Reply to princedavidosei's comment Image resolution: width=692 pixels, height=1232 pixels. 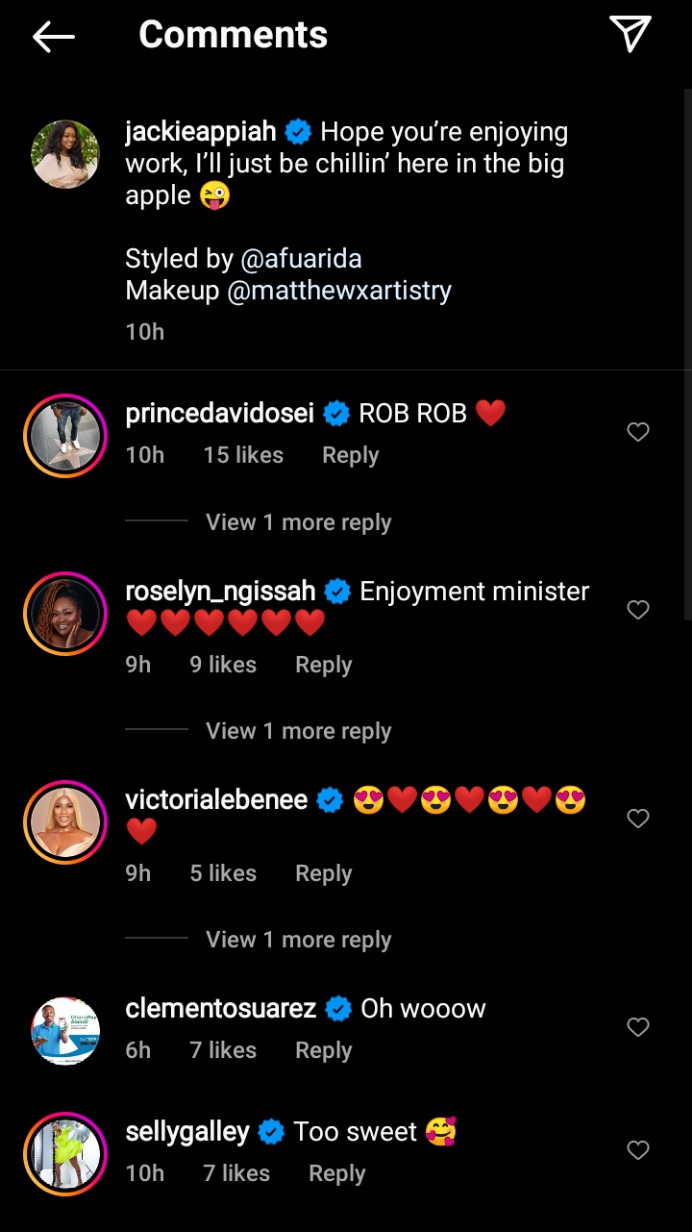pyautogui.click(x=350, y=455)
